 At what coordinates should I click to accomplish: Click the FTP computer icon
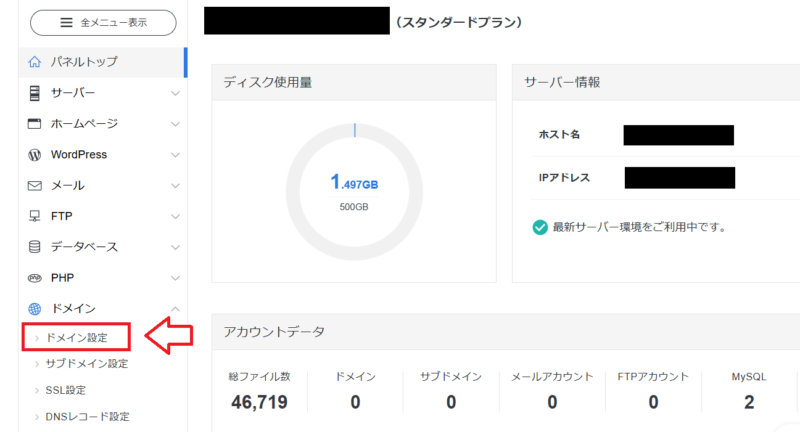pos(34,216)
